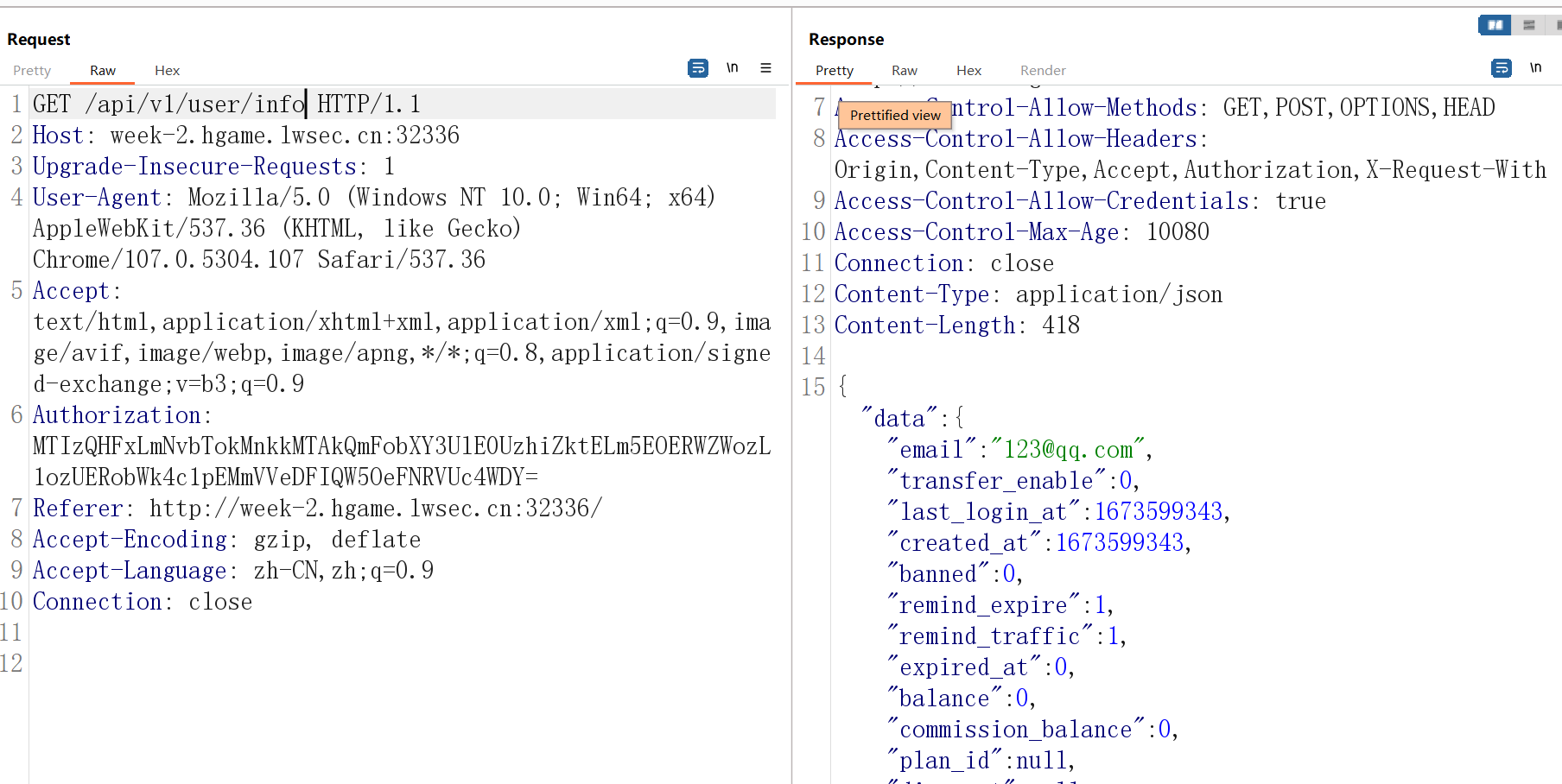Click Host value 'week-2.hgame.lwsec.cn:32336'
The width and height of the screenshot is (1562, 784).
[x=285, y=136]
